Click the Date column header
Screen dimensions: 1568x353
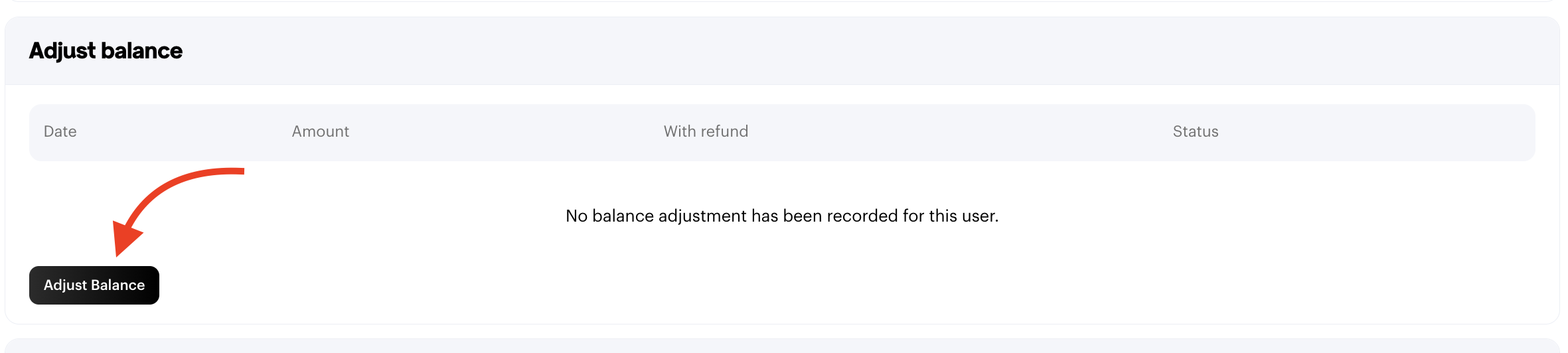60,131
